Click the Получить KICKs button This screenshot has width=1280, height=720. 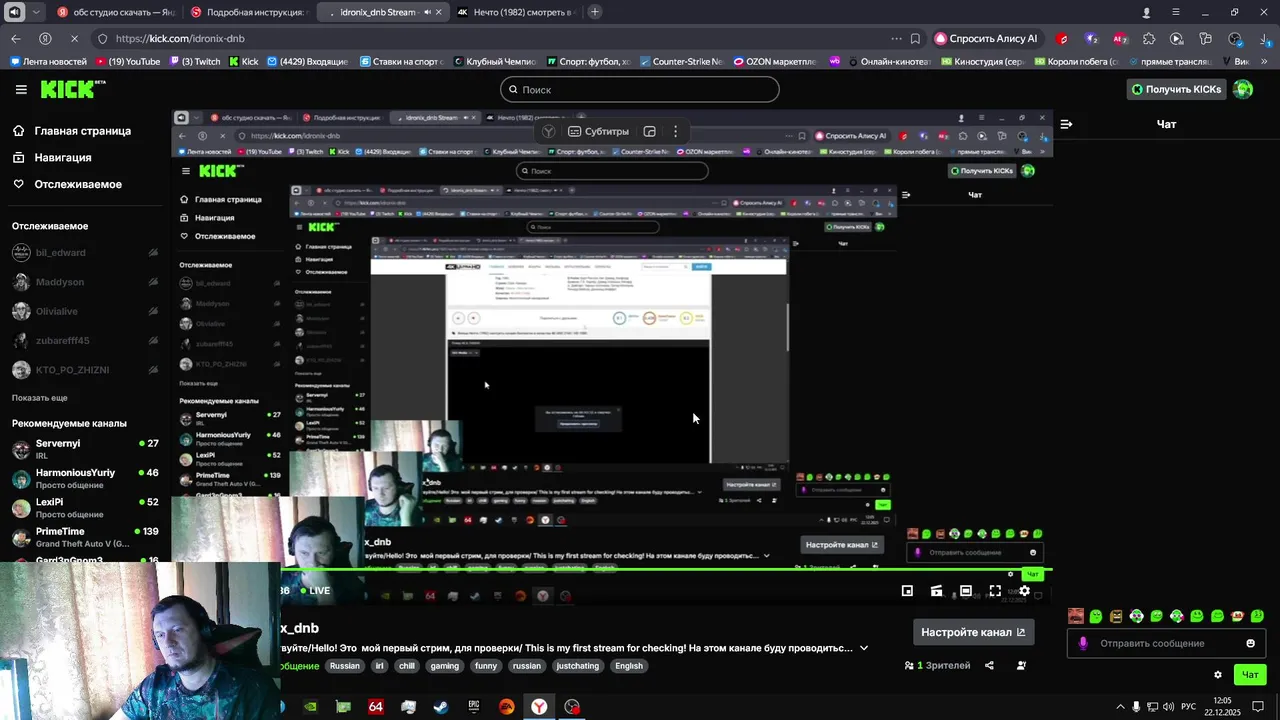tap(1177, 89)
